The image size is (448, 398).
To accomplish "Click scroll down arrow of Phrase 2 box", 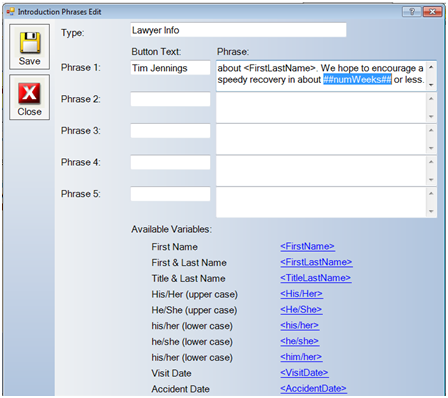I will tap(431, 116).
